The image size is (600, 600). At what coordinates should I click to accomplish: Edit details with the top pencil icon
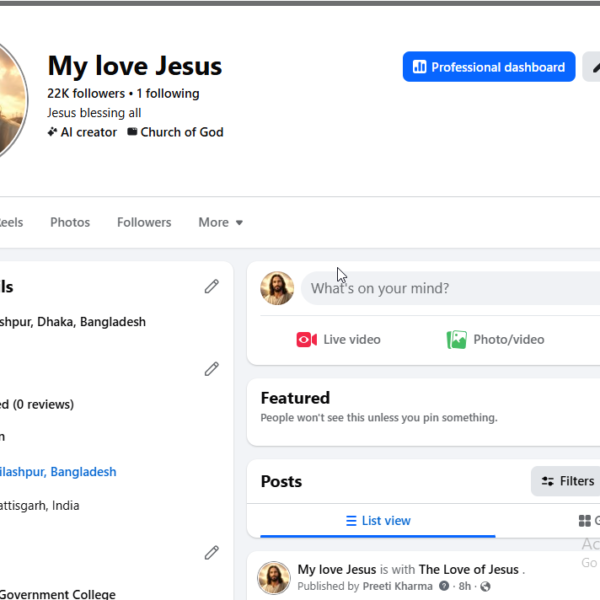[212, 286]
